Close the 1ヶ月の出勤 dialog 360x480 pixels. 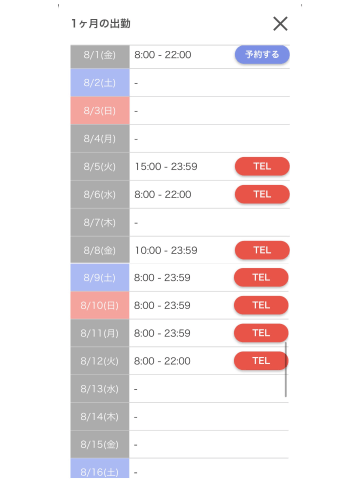[280, 24]
